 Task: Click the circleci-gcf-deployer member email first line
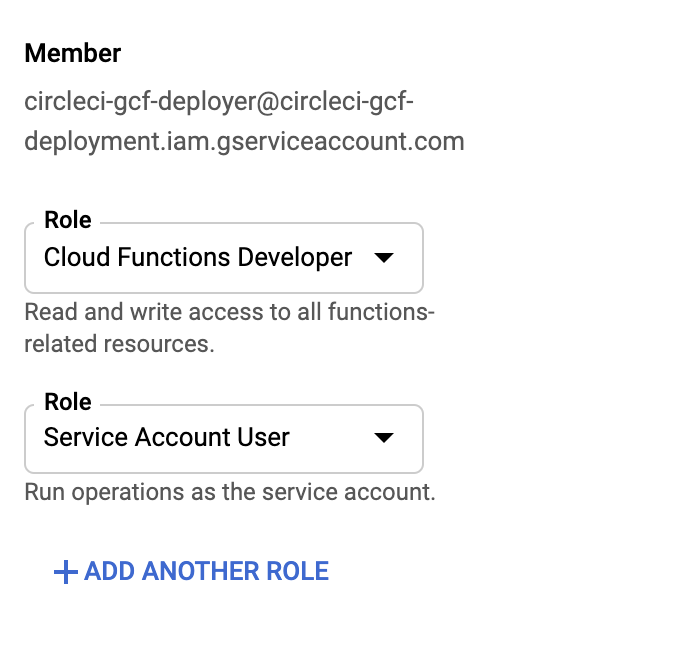[219, 103]
